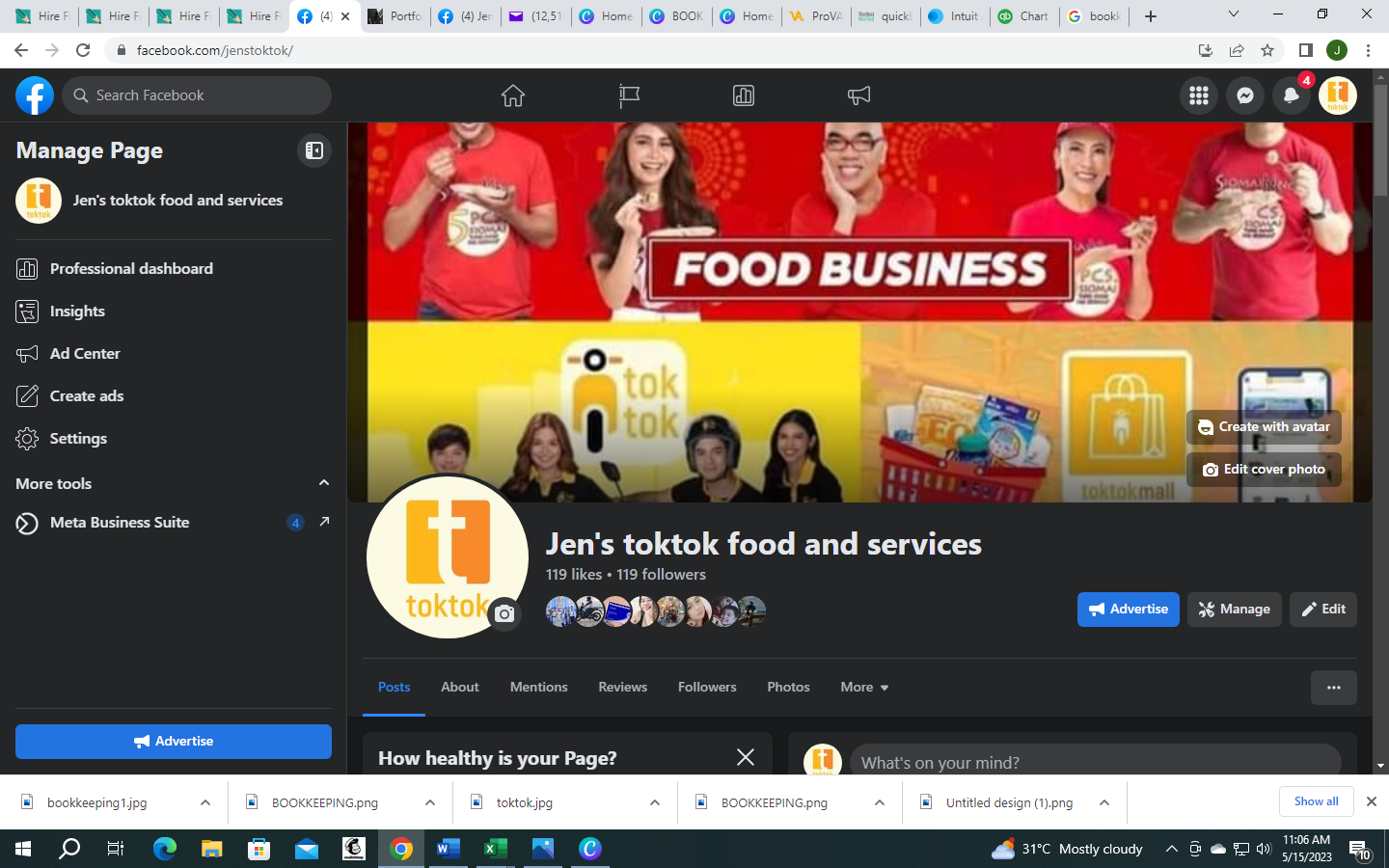Dismiss How healthy is your Page card
The image size is (1389, 868).
[x=746, y=758]
